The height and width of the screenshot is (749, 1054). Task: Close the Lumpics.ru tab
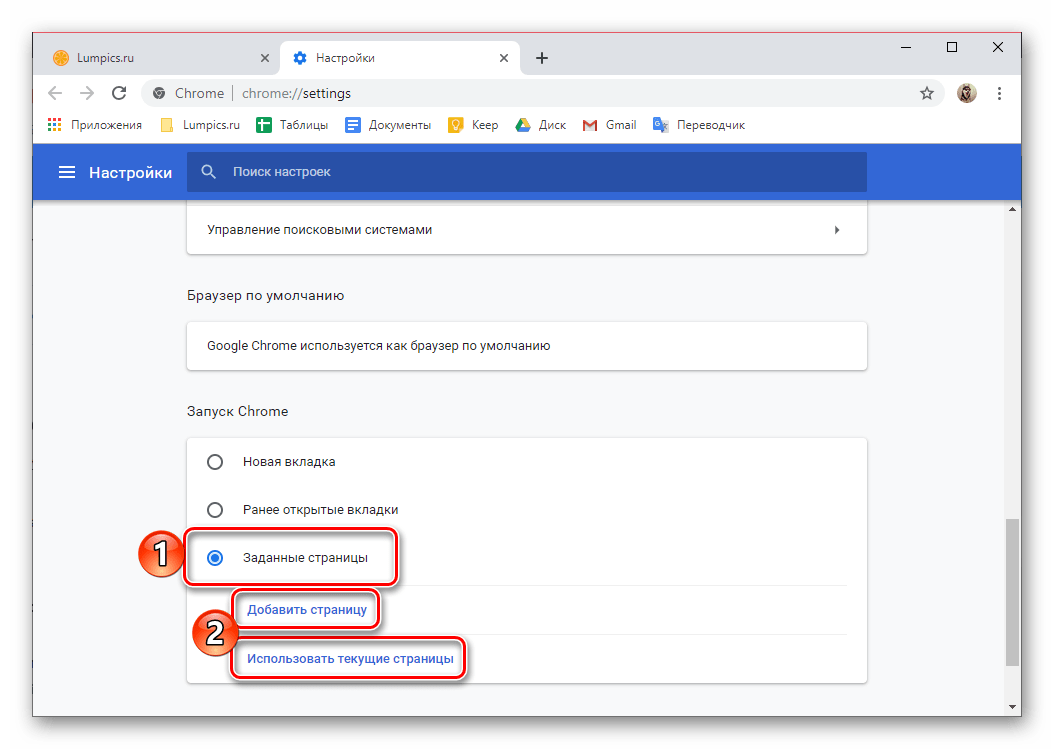(265, 58)
